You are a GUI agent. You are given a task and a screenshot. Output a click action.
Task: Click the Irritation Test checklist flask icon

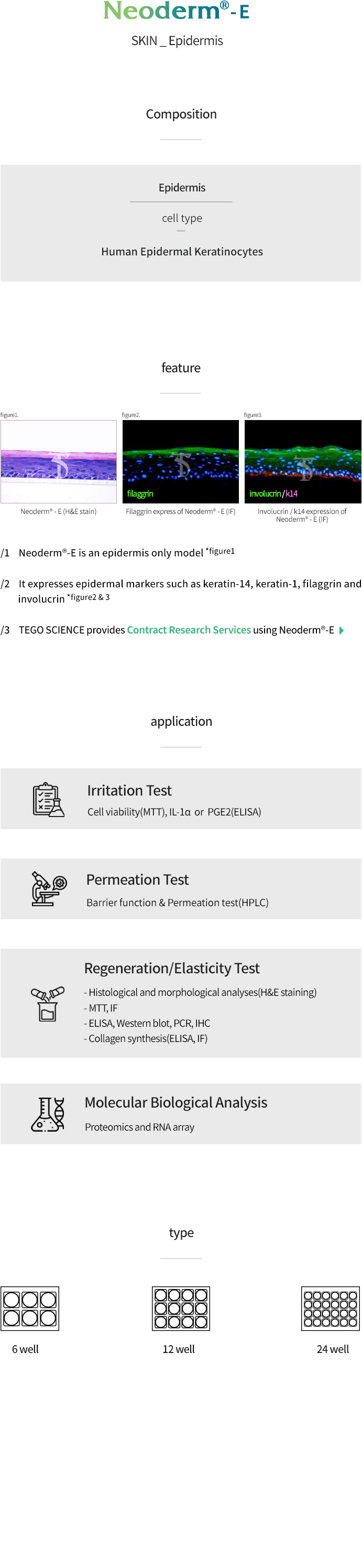[48, 799]
